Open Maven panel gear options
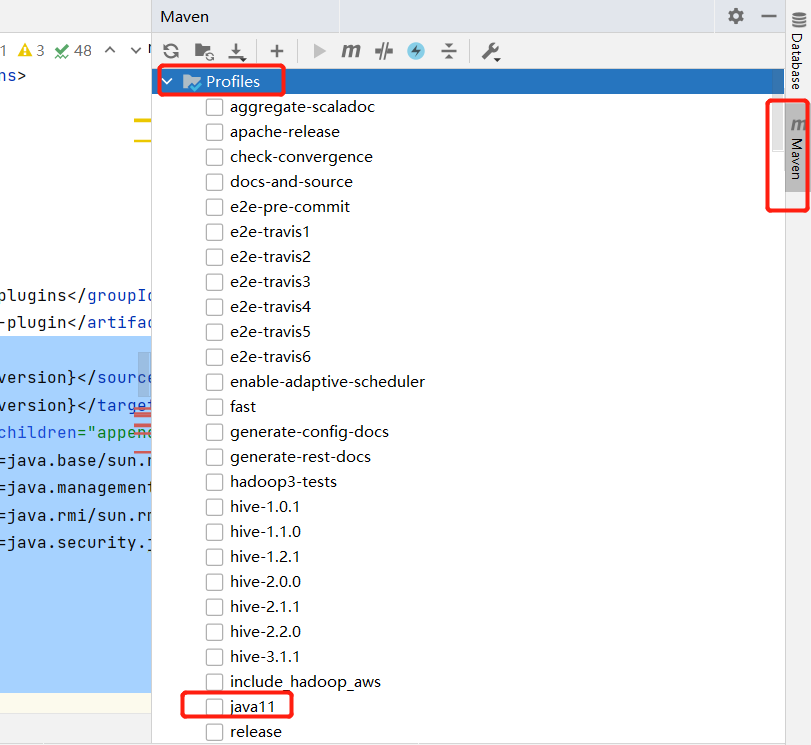 (735, 16)
